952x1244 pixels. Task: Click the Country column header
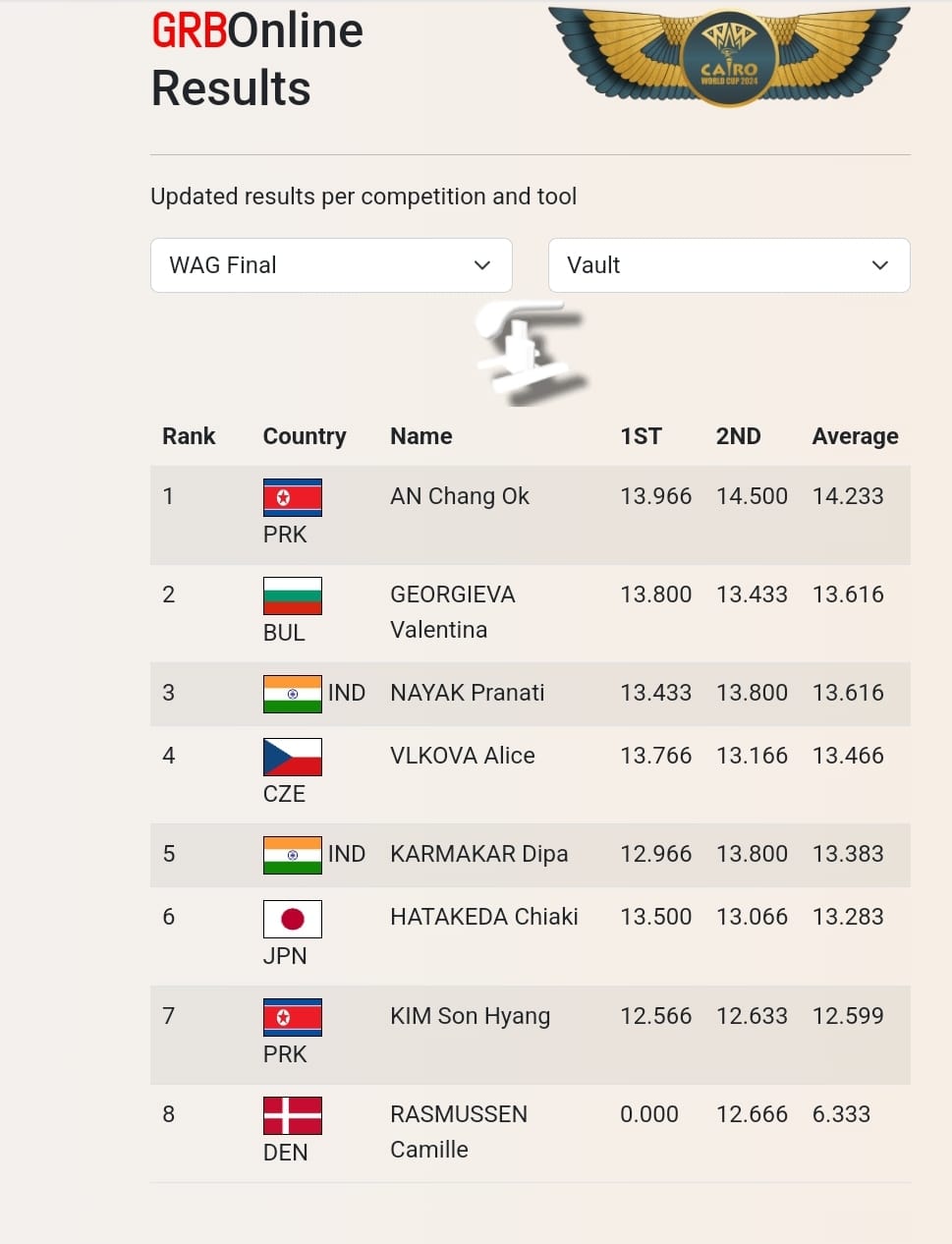pos(305,436)
